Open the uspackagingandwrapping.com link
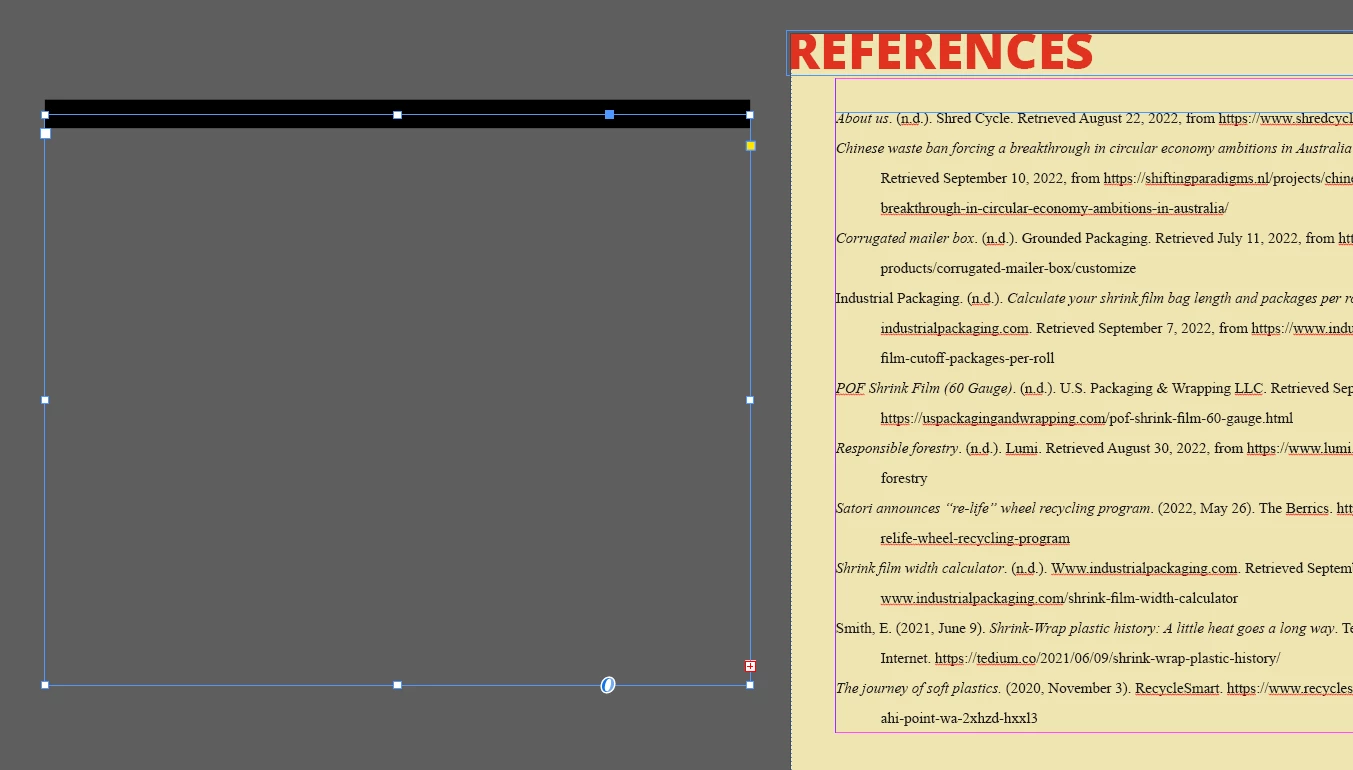Viewport: 1353px width, 770px height. click(x=1087, y=418)
